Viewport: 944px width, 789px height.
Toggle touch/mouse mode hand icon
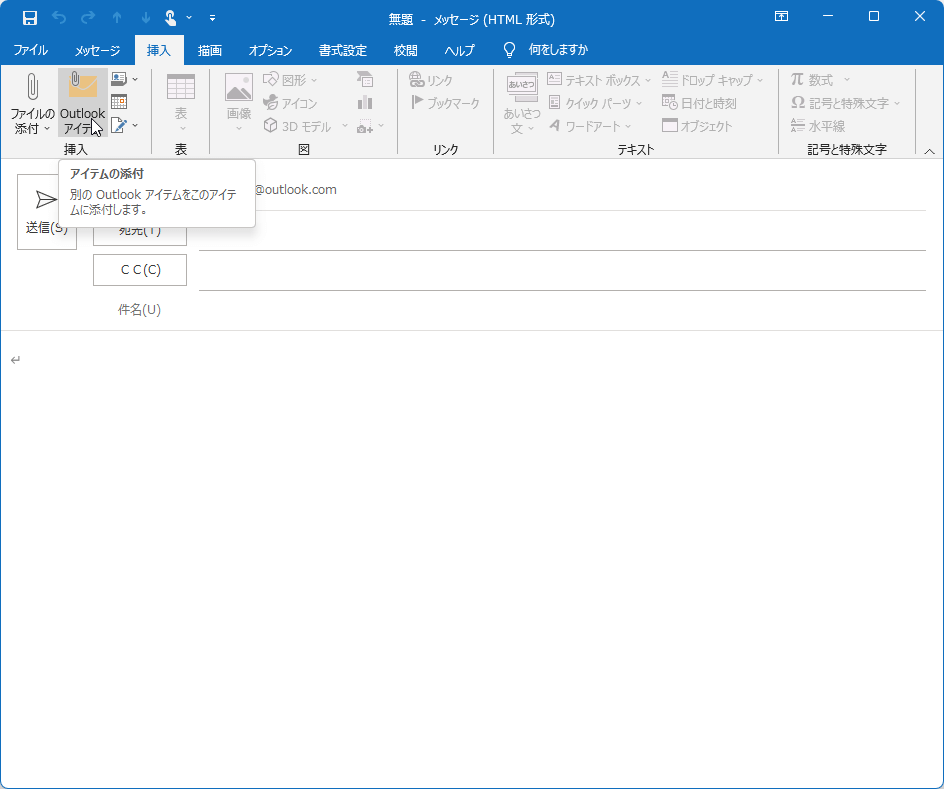coord(170,18)
